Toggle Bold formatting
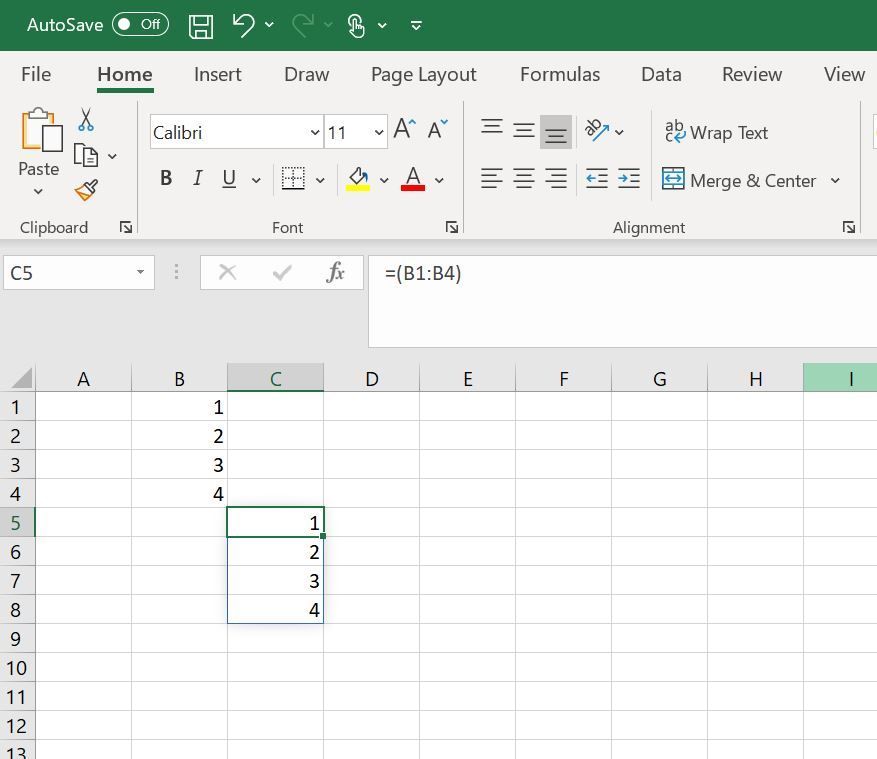This screenshot has width=877, height=759. click(166, 178)
